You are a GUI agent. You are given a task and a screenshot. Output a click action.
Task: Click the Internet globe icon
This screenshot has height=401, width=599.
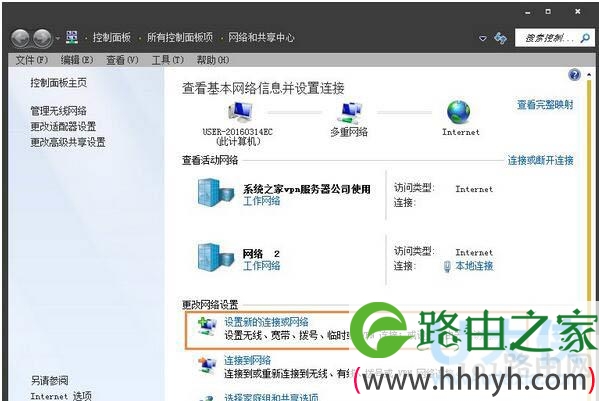tap(458, 112)
